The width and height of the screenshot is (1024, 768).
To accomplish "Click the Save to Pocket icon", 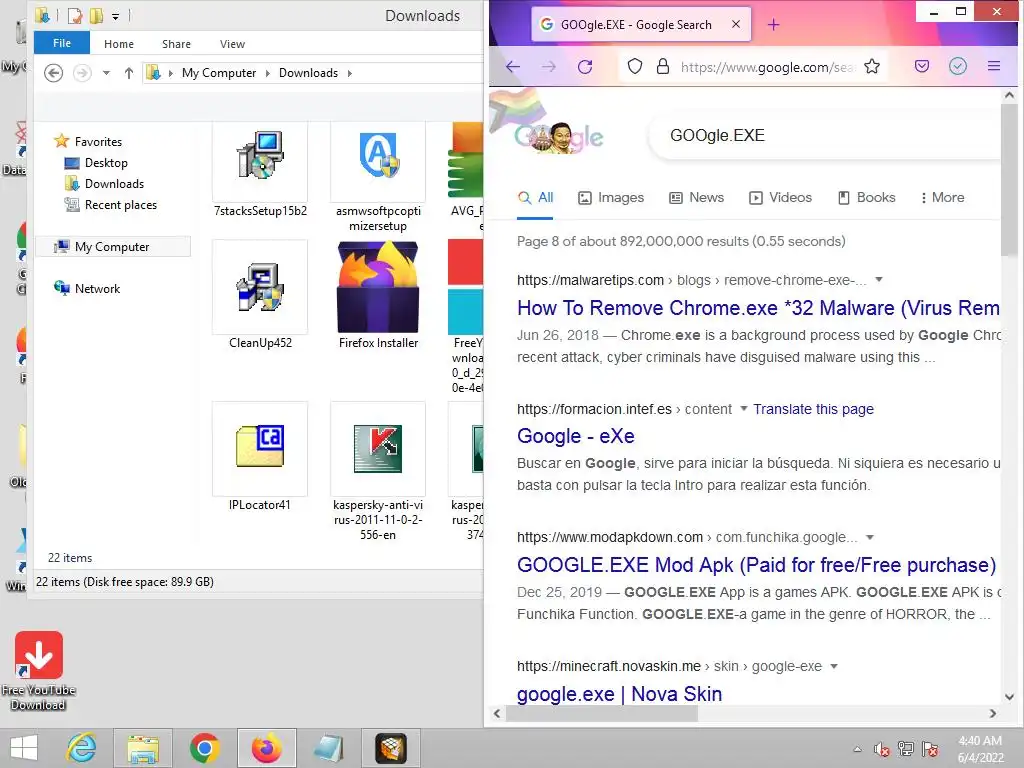I will (921, 67).
